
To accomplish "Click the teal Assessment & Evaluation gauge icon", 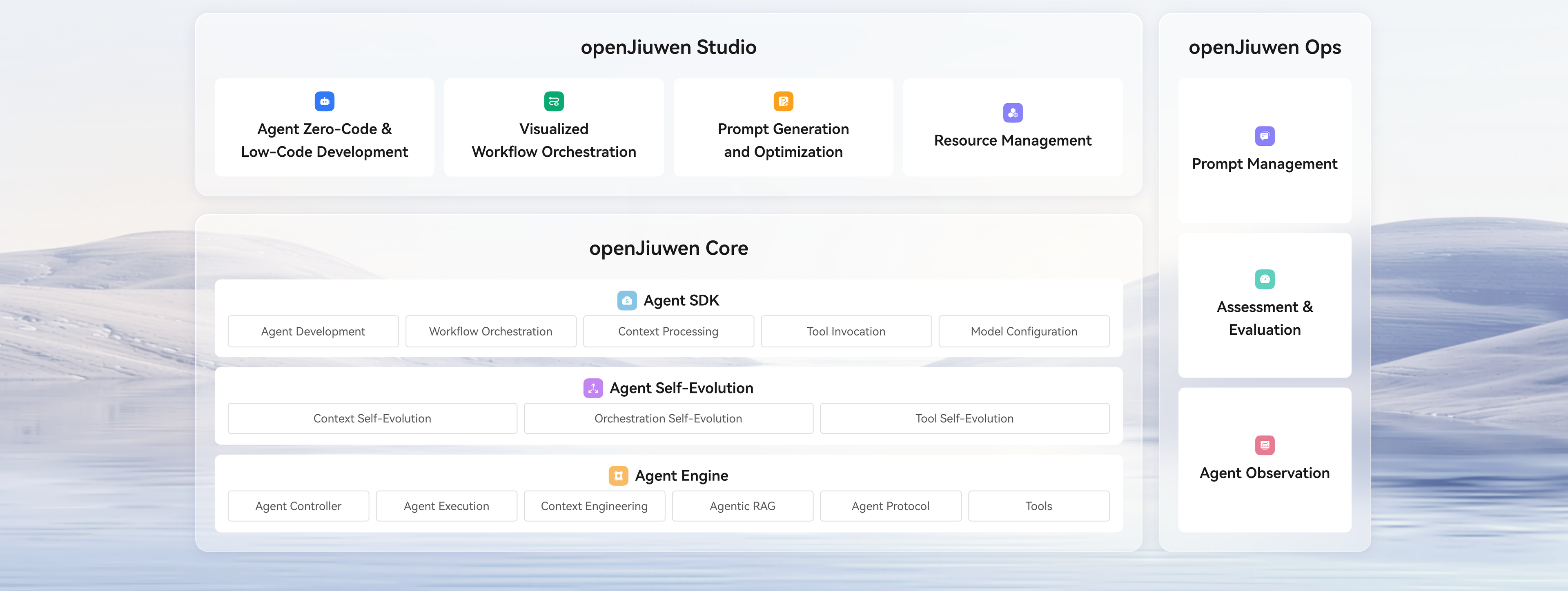I will 1264,279.
